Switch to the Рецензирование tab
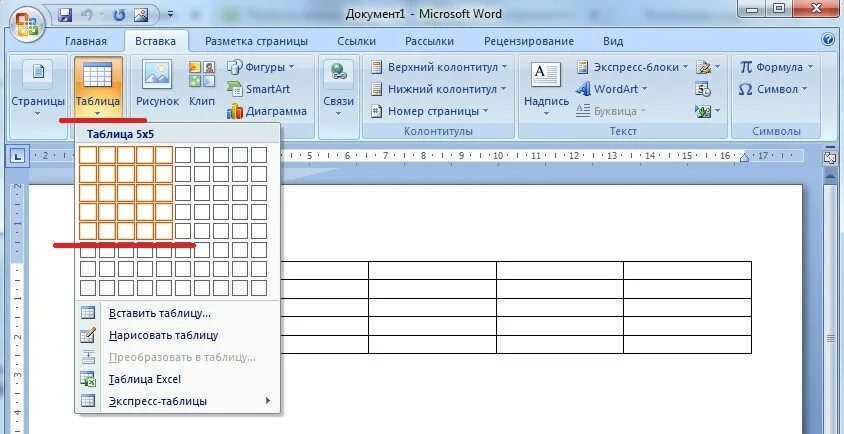 529,41
